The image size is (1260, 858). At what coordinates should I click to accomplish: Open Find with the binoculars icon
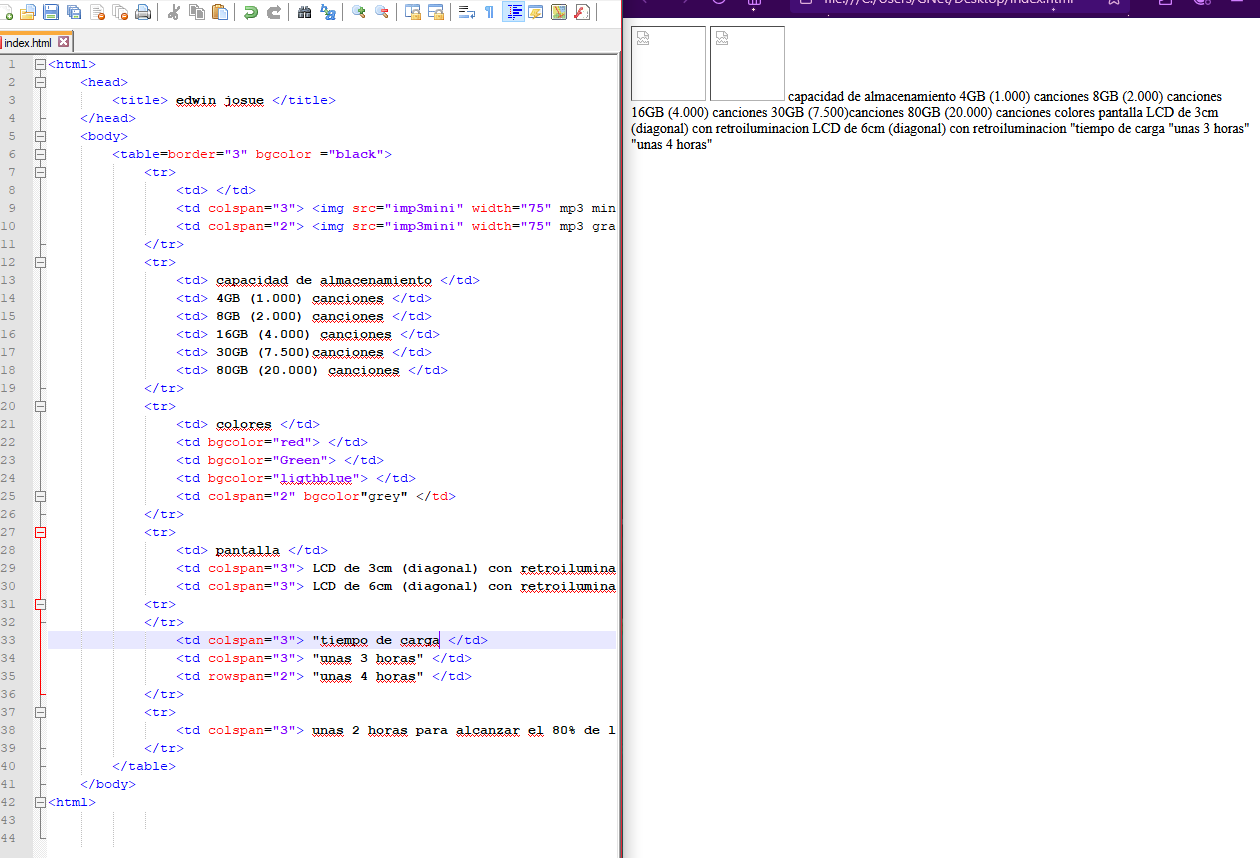point(305,13)
